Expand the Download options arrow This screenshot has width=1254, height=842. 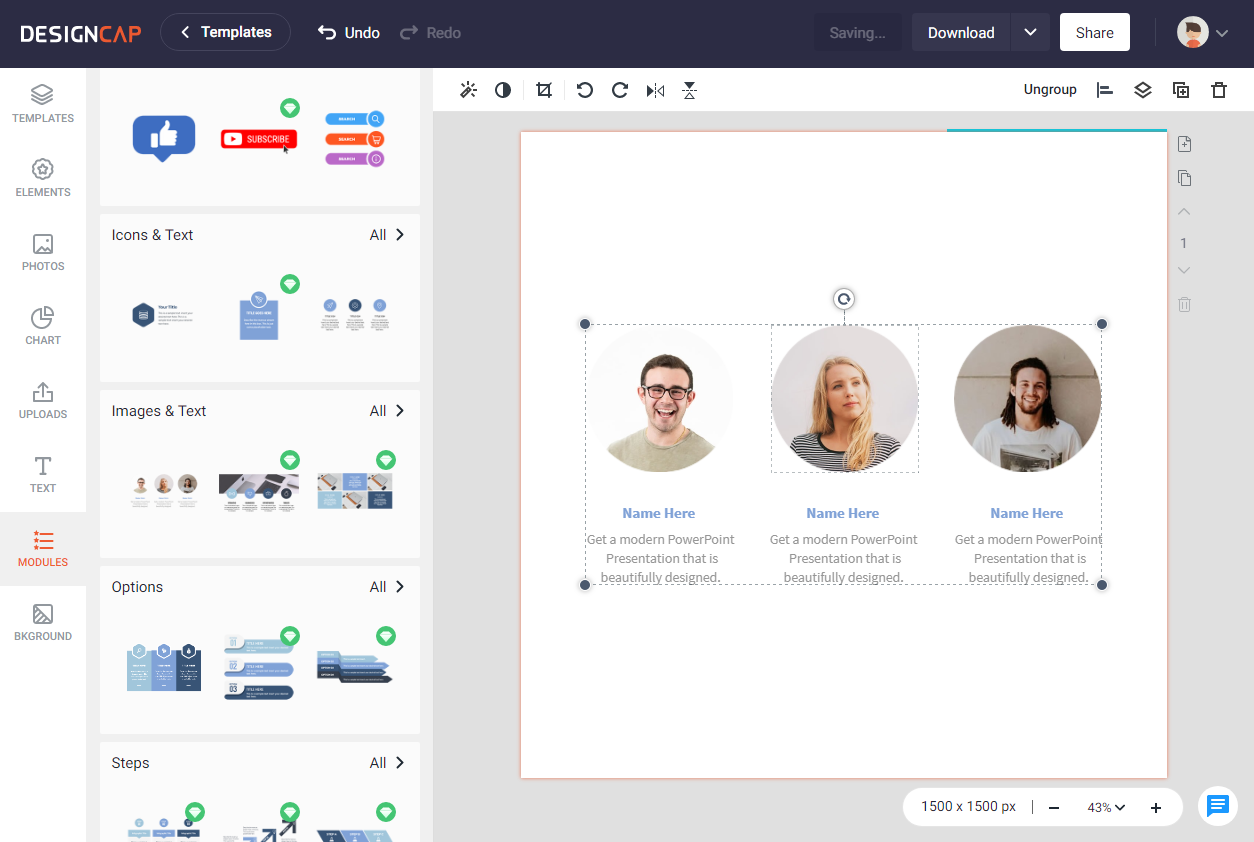click(1031, 32)
